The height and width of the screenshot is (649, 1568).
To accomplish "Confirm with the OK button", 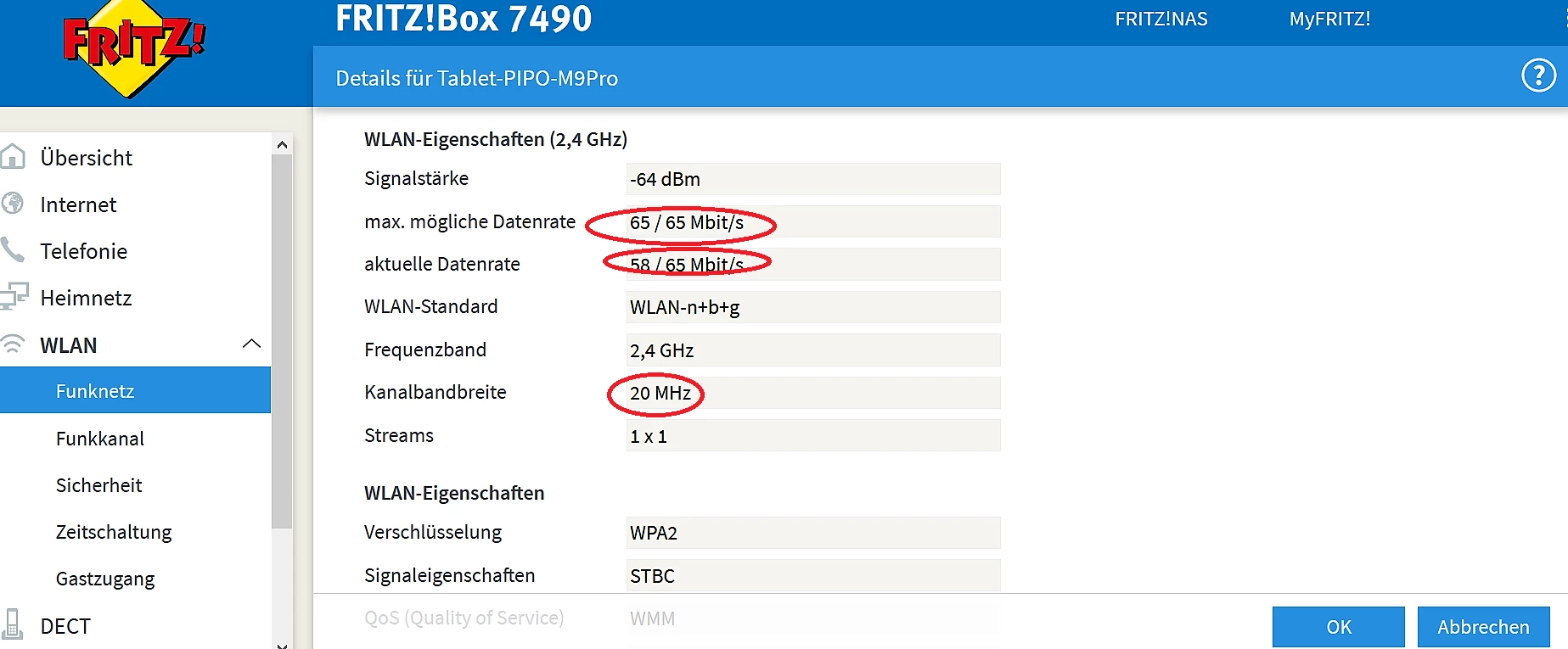I will tap(1338, 627).
